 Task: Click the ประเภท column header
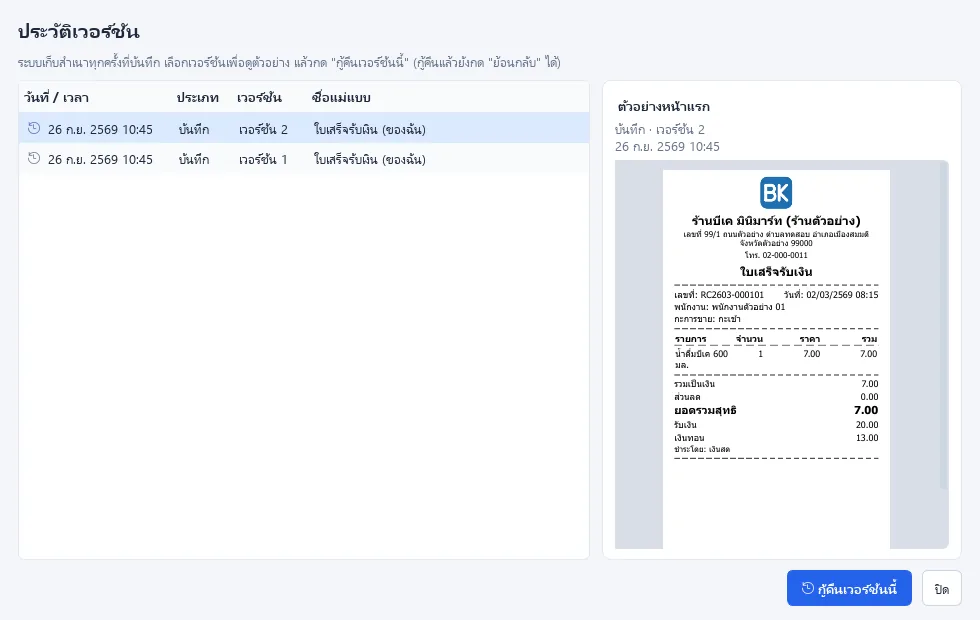pos(198,98)
